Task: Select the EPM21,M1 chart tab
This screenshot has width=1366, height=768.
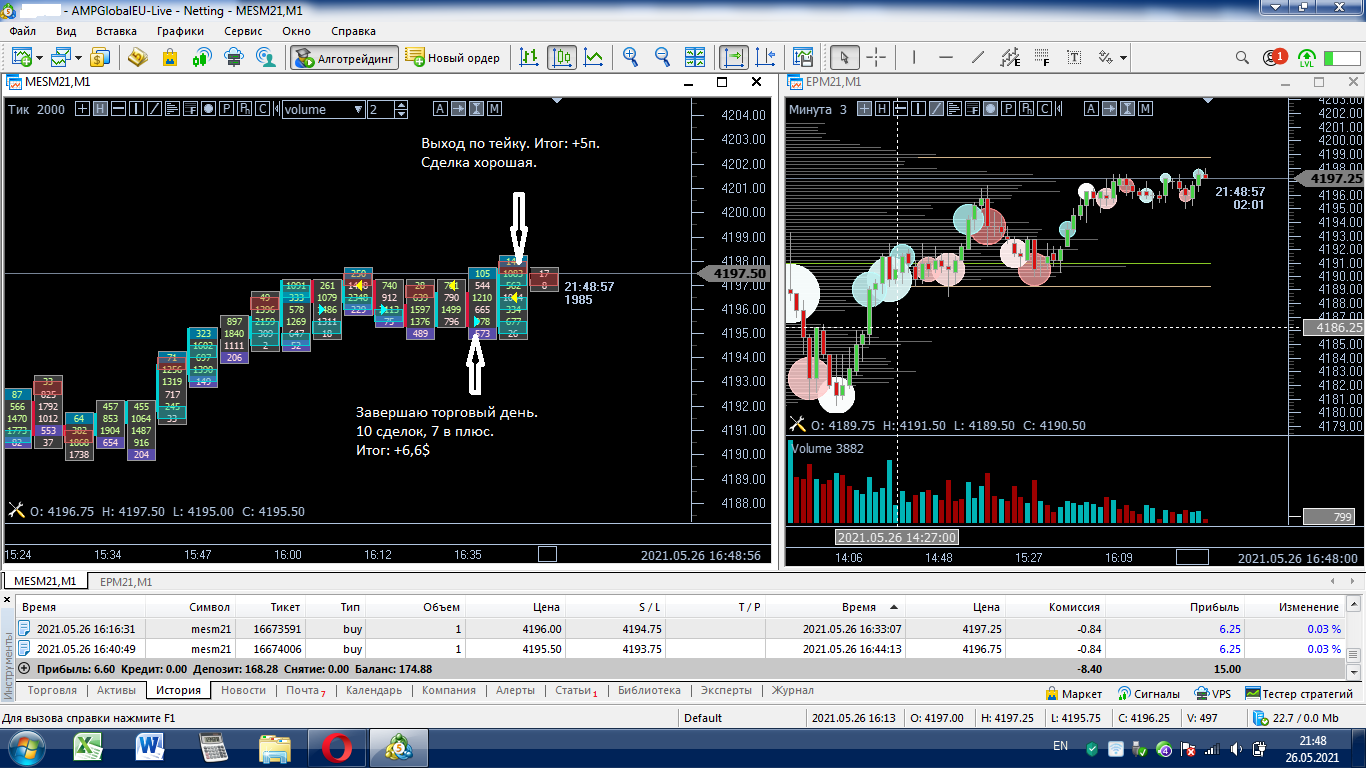Action: click(125, 581)
